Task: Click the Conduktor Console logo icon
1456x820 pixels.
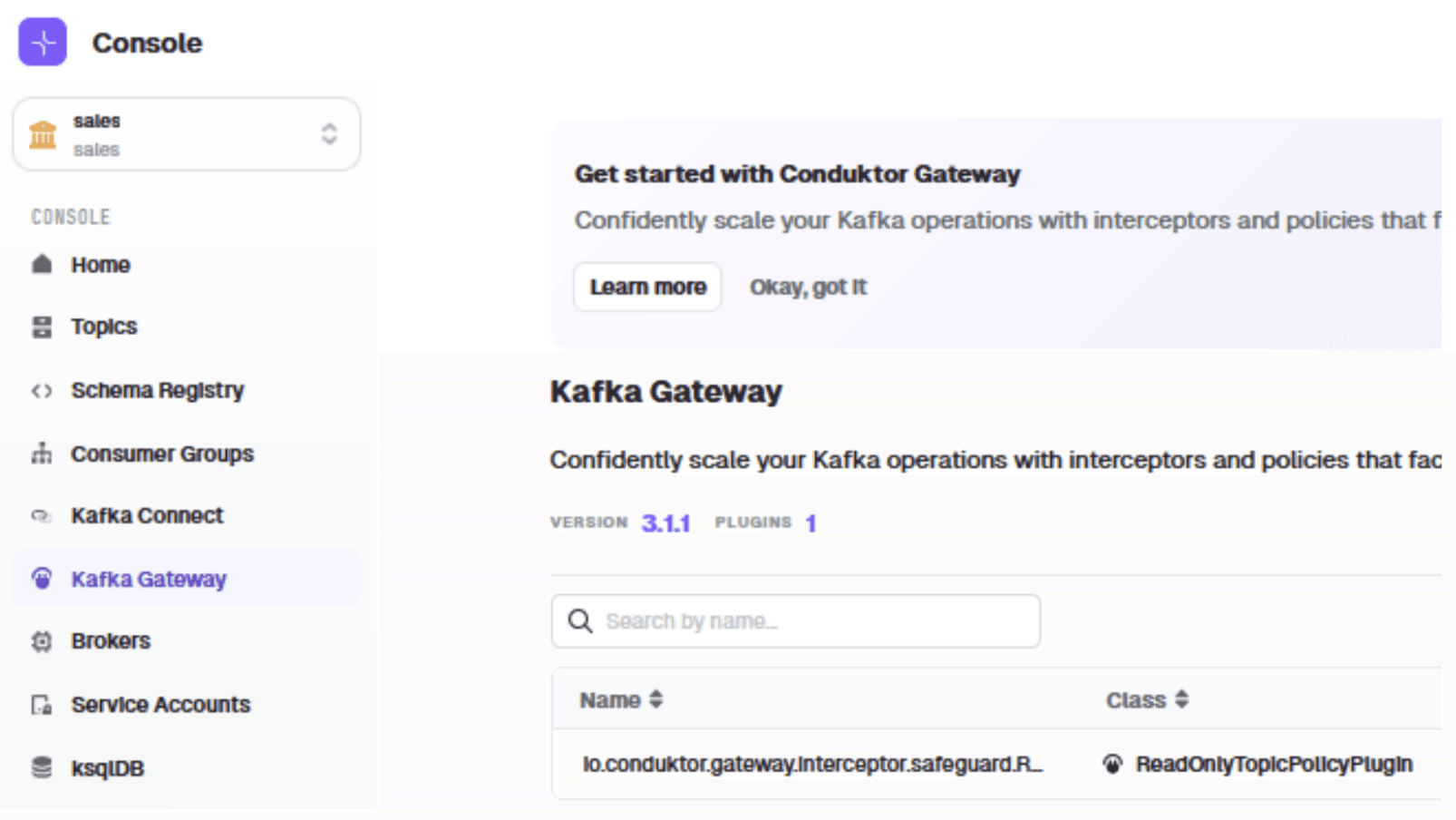Action: pyautogui.click(x=43, y=43)
